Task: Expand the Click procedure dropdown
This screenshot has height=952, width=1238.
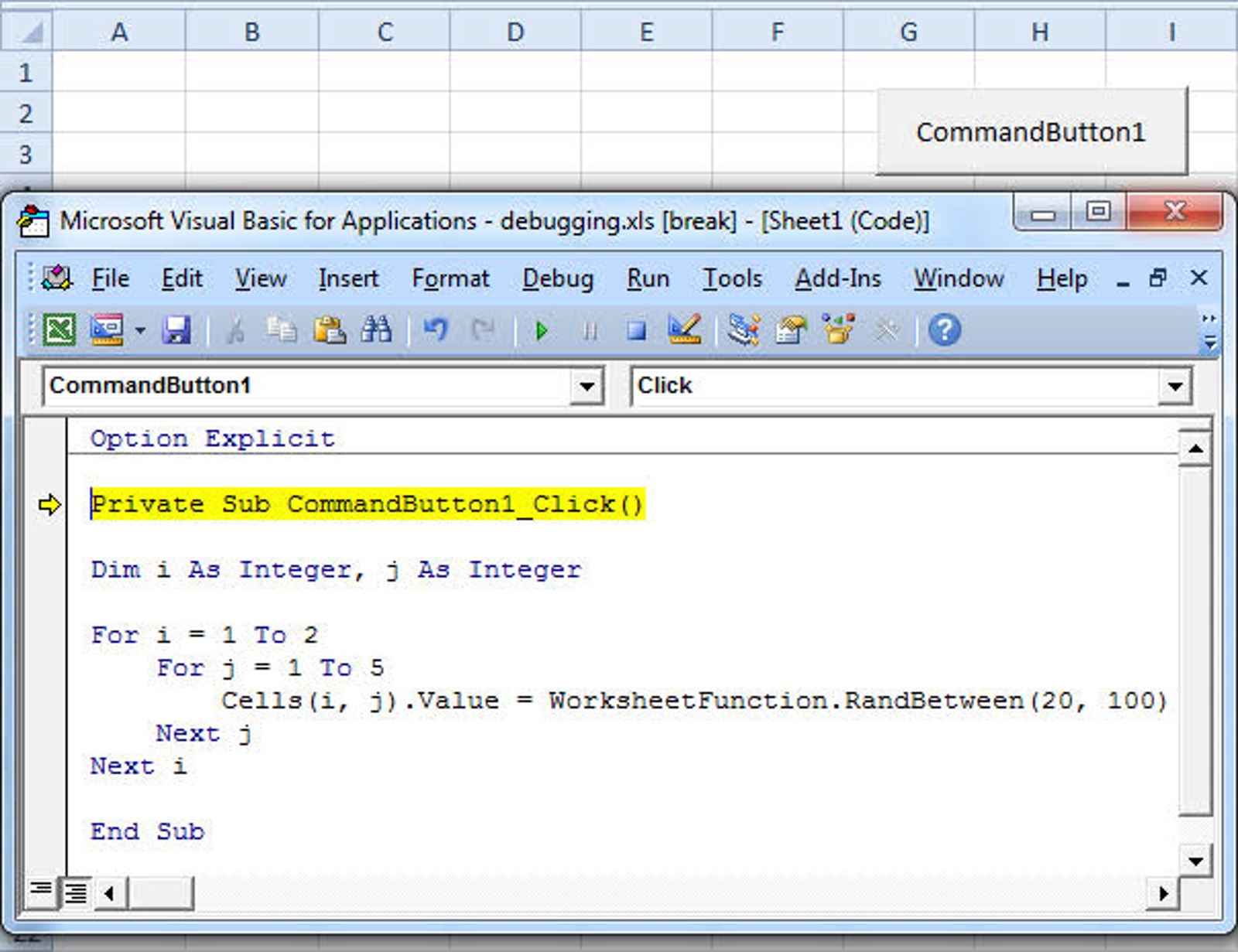Action: [x=1175, y=386]
